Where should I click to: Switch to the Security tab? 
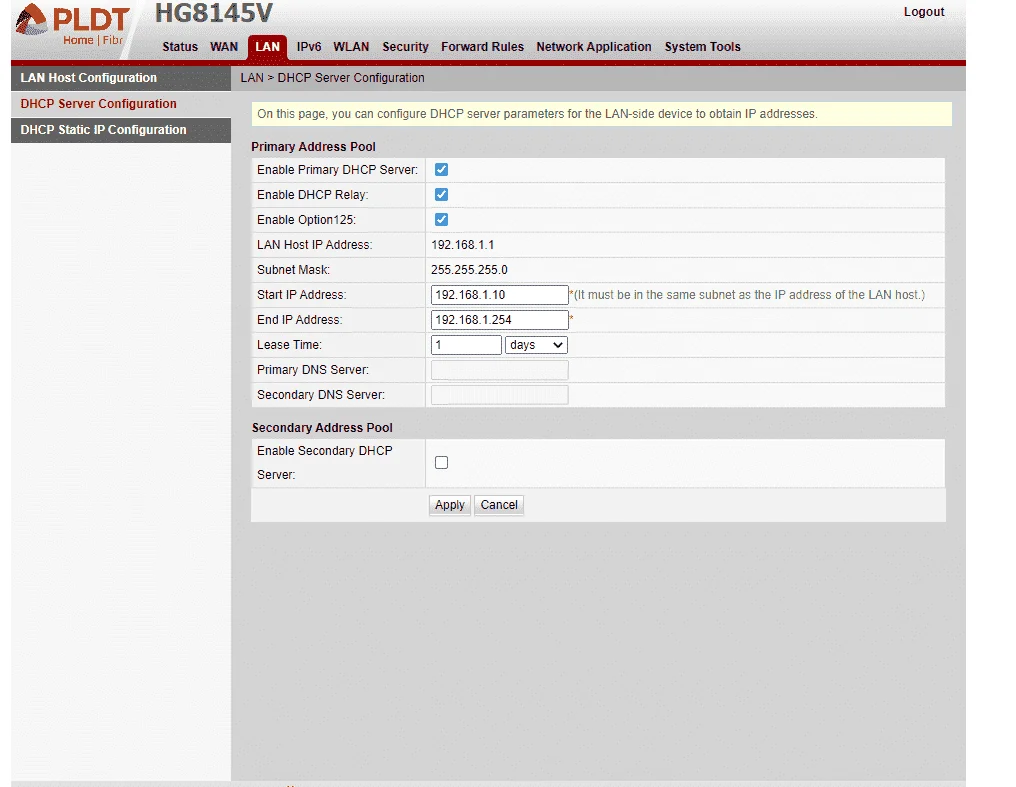405,47
